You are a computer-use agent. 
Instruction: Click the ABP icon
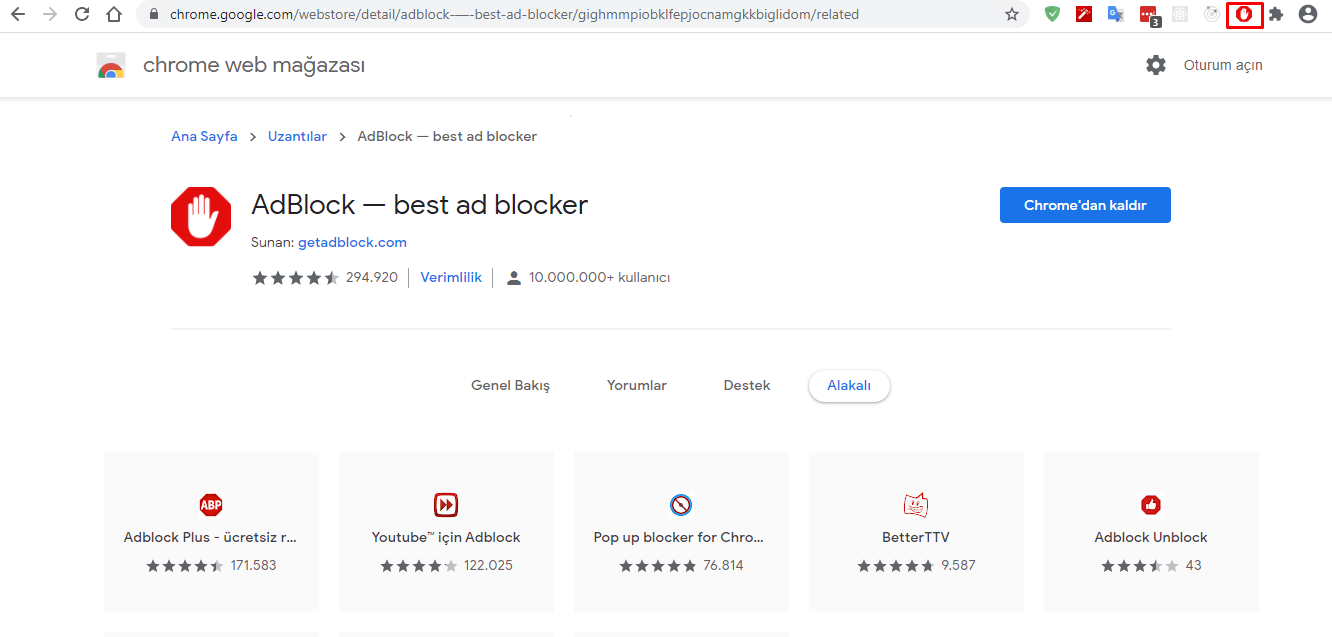[x=211, y=504]
